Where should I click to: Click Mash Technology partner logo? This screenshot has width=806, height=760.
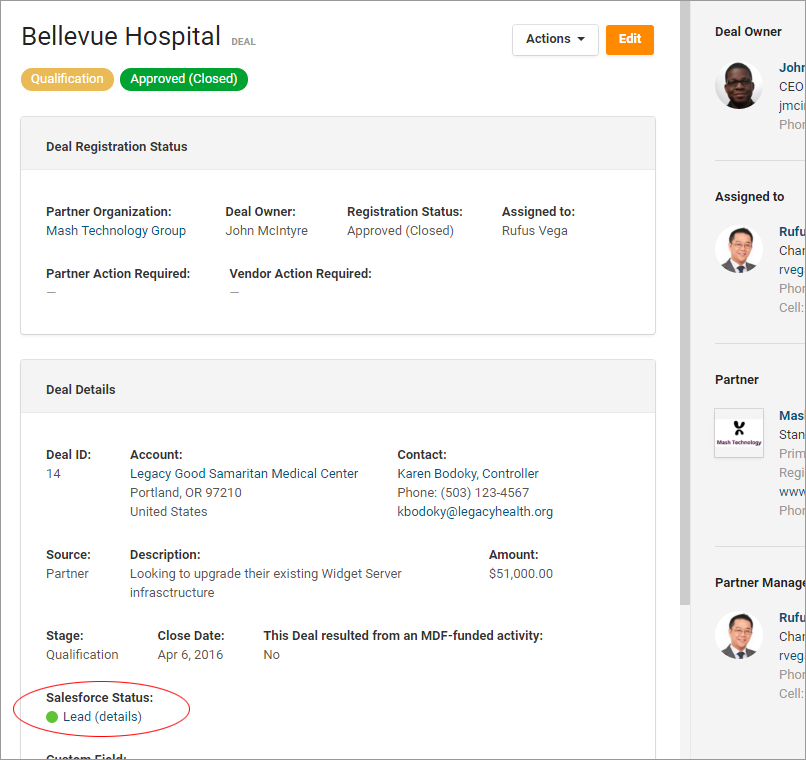[739, 433]
